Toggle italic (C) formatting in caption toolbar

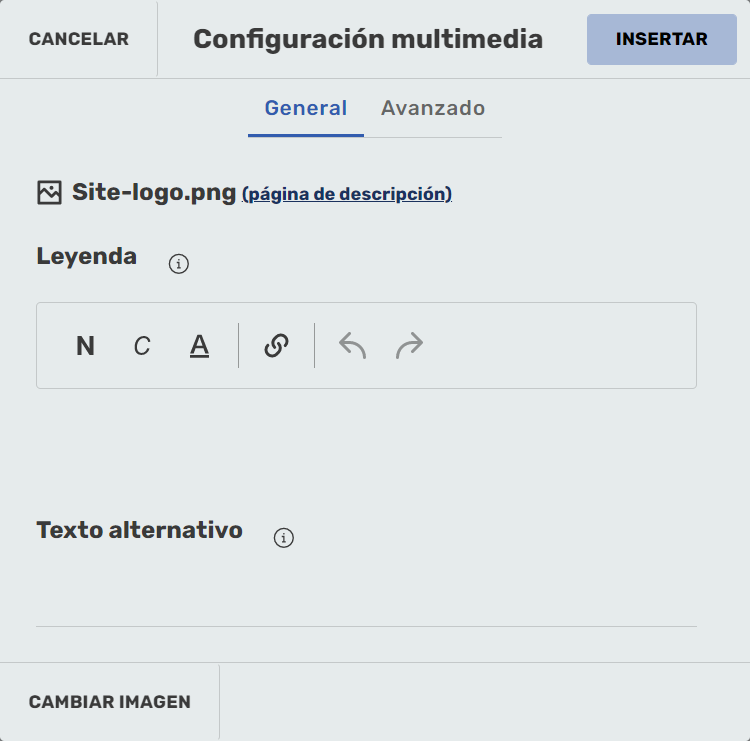(142, 346)
